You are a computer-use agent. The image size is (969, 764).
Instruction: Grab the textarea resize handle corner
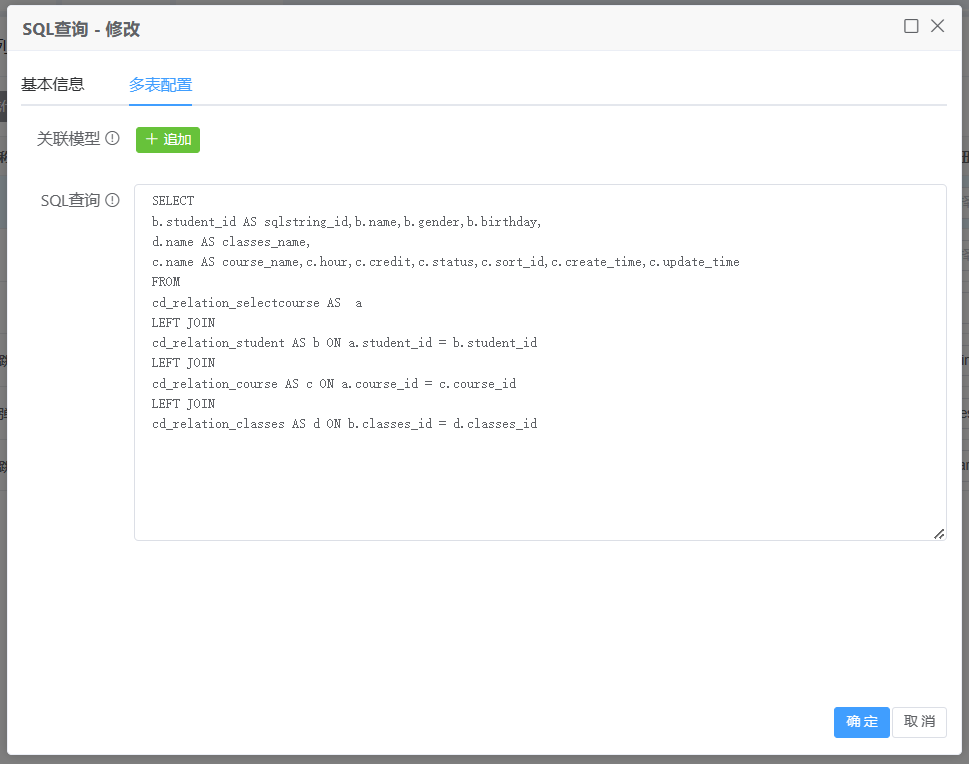tap(939, 534)
